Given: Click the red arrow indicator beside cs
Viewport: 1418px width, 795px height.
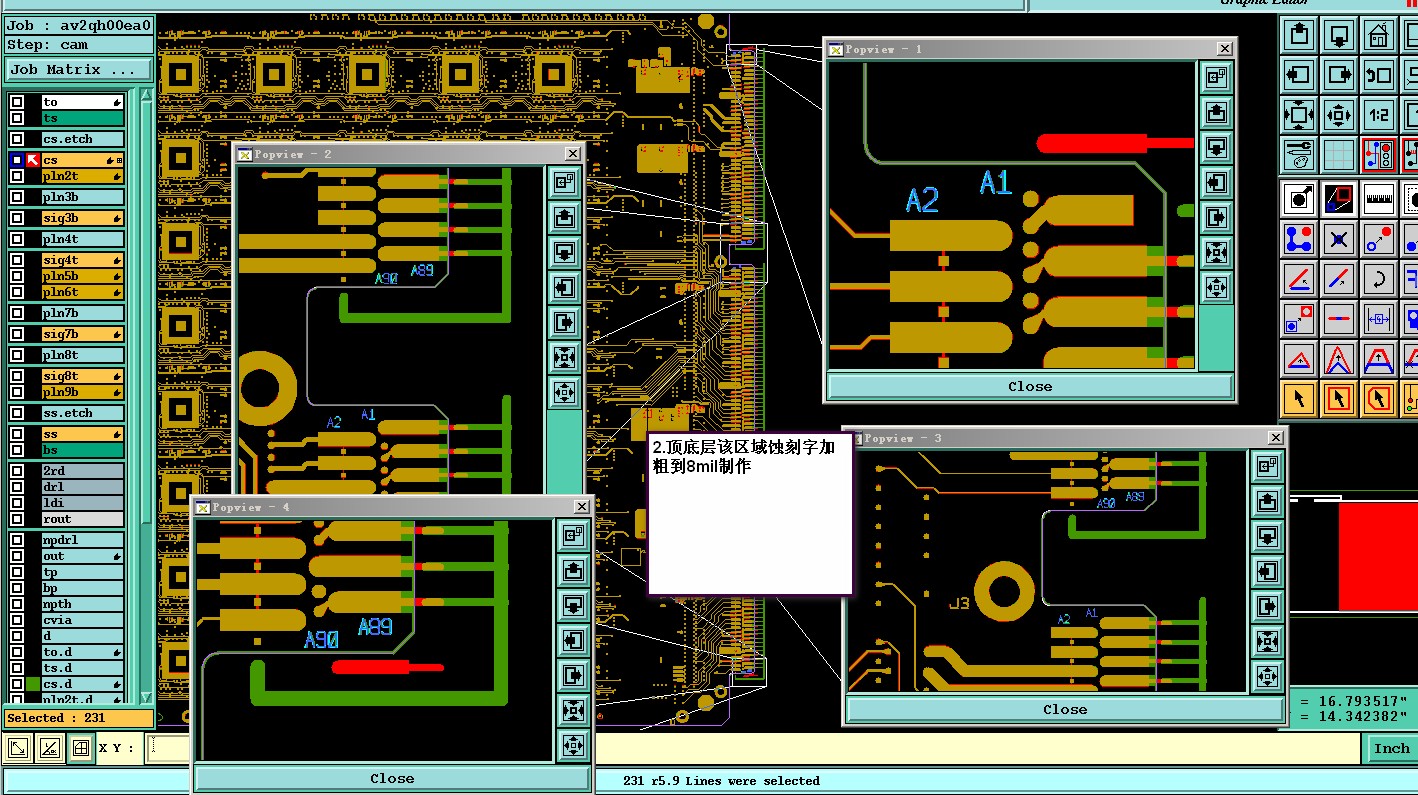Looking at the screenshot, I should click(33, 160).
